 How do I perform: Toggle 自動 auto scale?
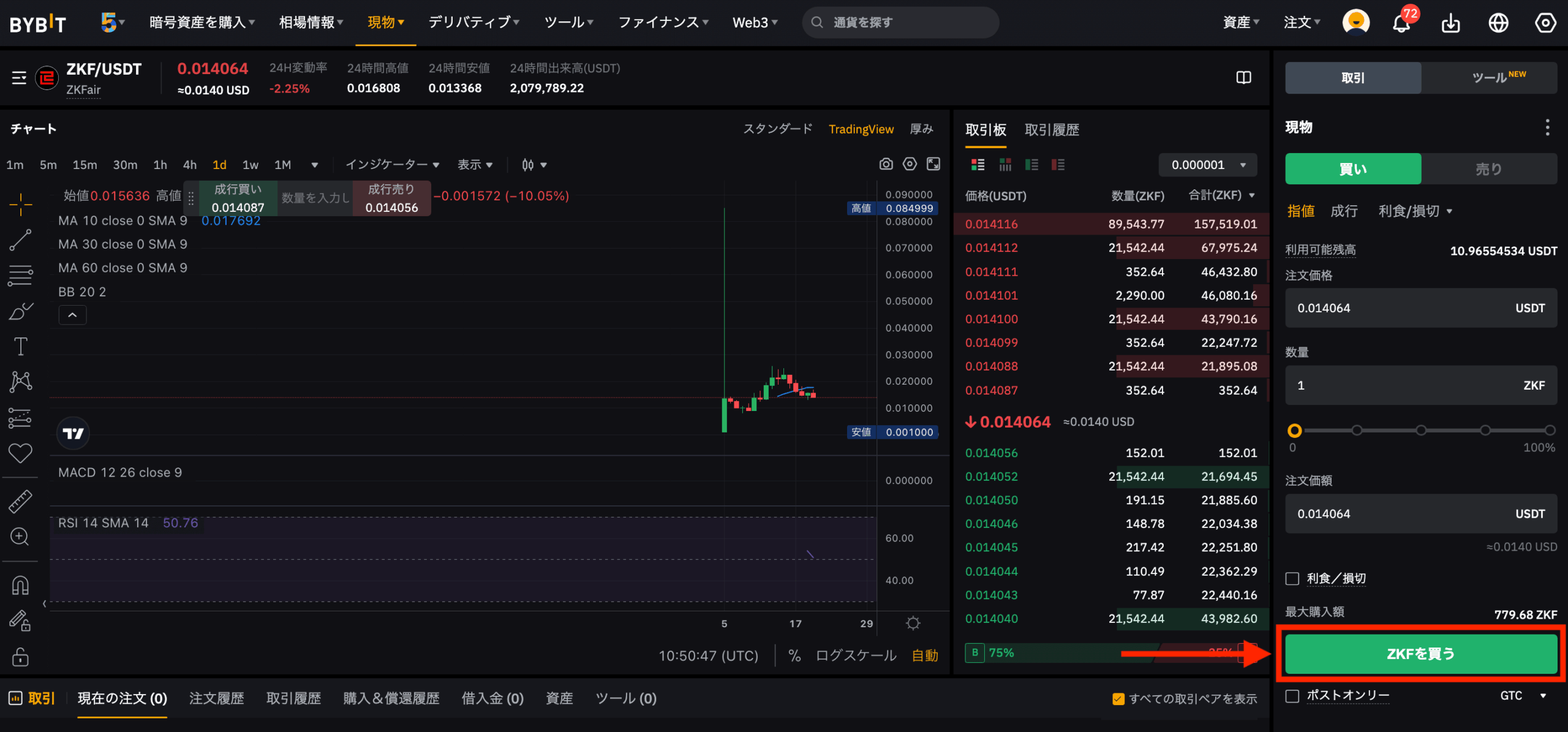coord(925,656)
